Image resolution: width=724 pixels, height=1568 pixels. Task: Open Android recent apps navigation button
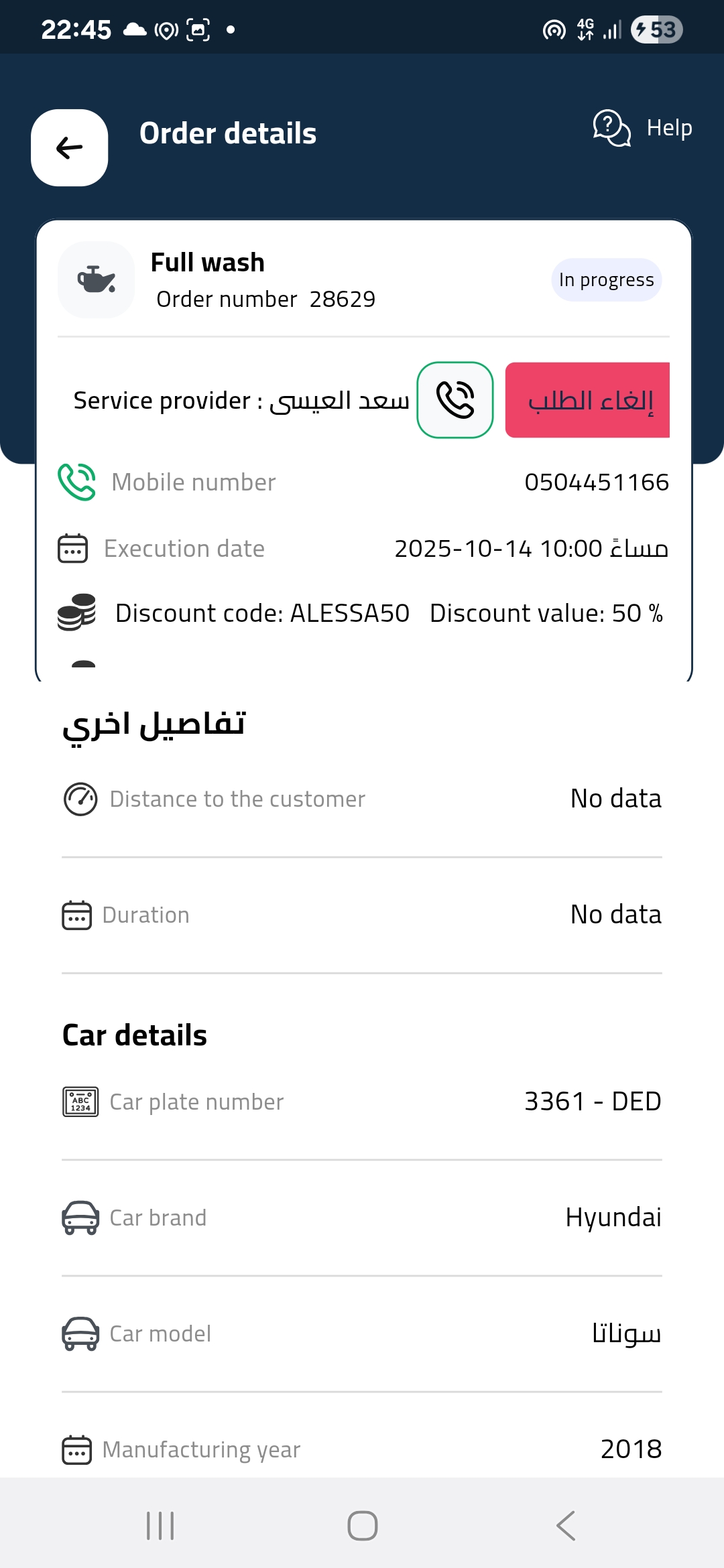(160, 1526)
